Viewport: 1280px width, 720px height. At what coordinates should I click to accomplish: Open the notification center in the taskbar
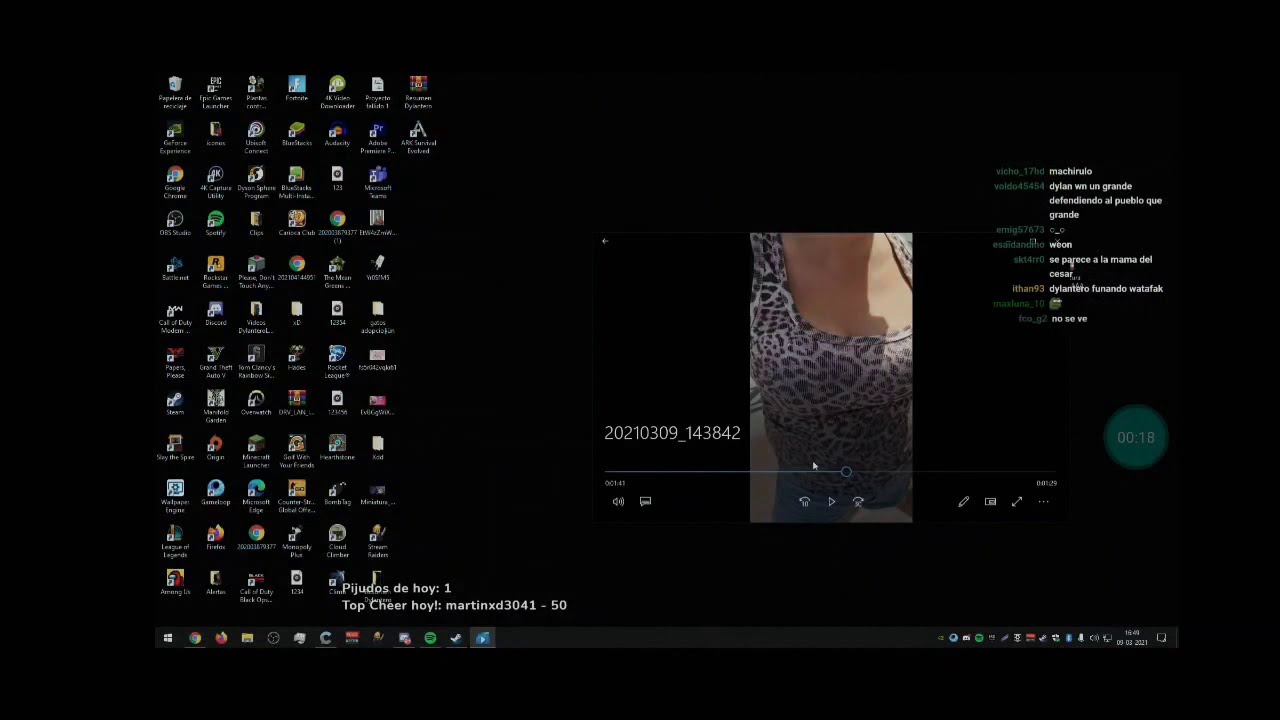point(1161,638)
